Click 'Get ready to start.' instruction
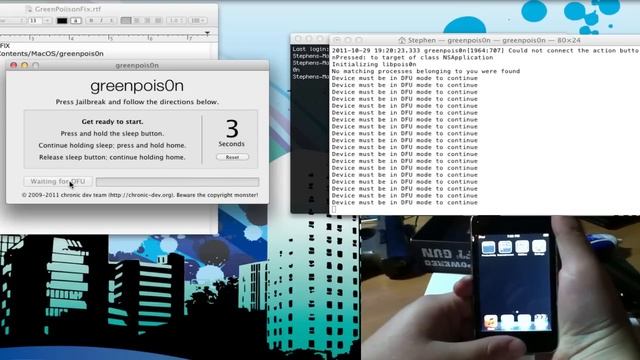Image resolution: width=640 pixels, height=360 pixels. 112,122
